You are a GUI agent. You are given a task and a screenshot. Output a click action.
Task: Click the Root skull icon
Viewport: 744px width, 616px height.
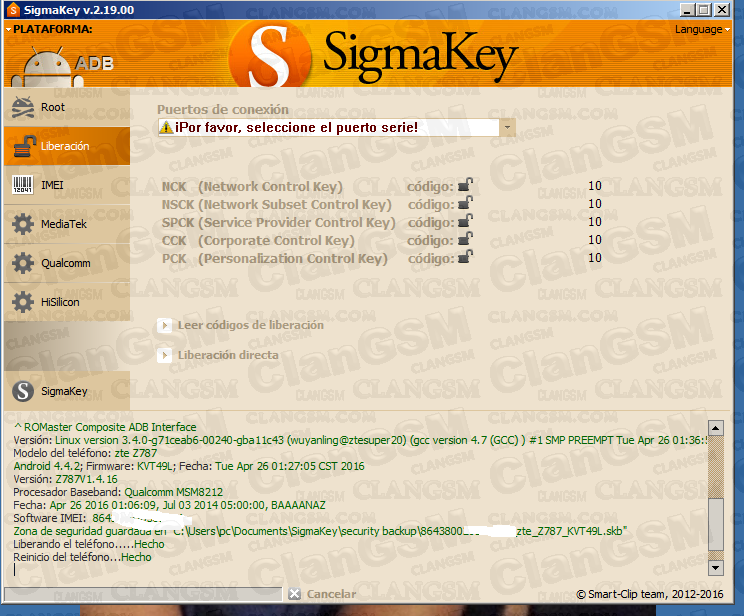(23, 107)
